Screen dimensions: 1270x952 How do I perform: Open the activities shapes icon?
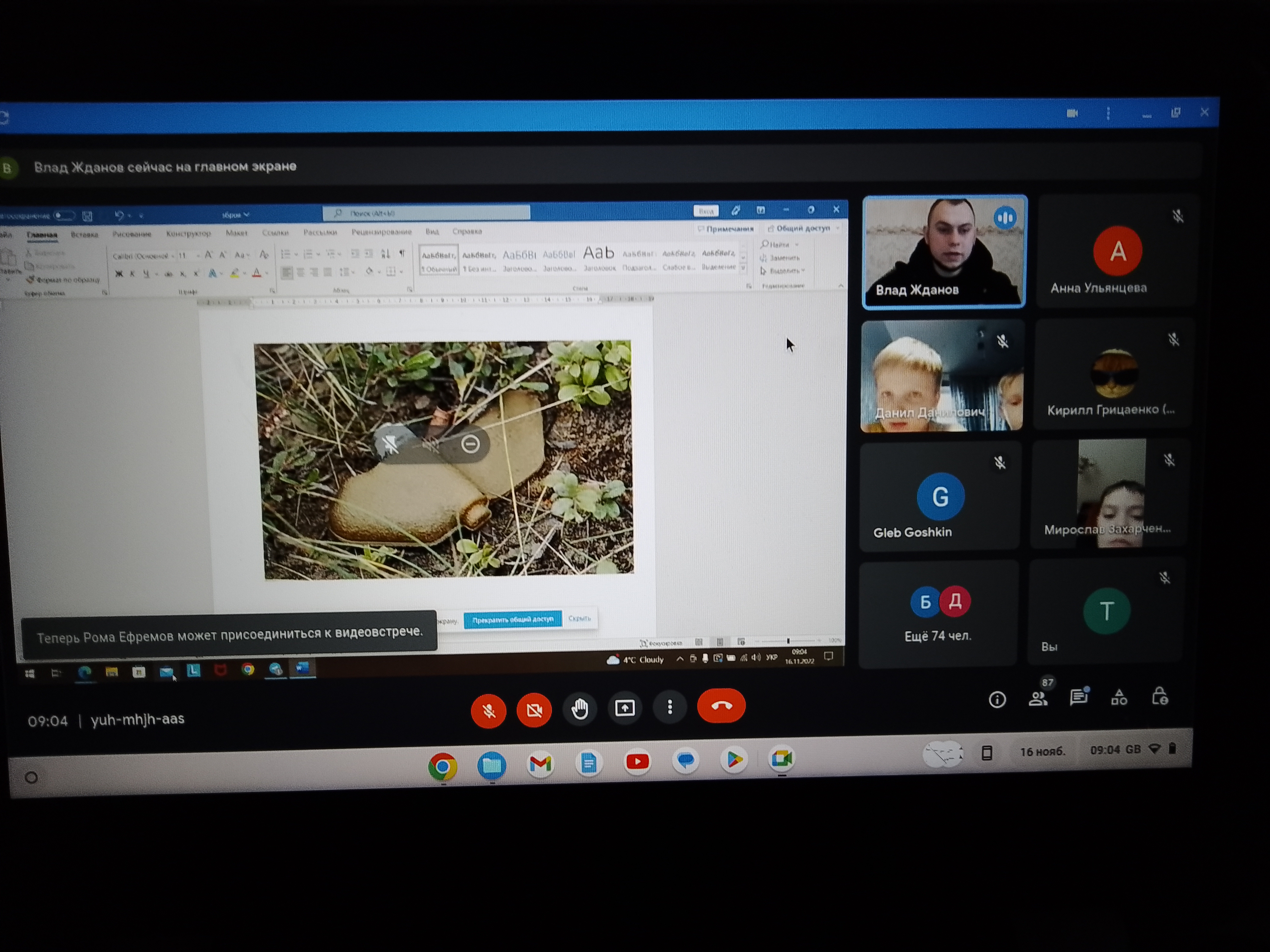[x=1119, y=697]
